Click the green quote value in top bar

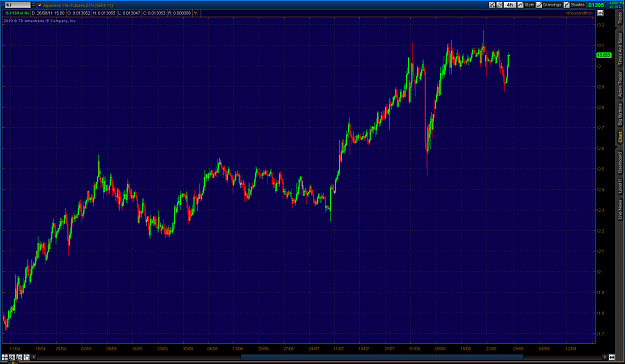596,5
